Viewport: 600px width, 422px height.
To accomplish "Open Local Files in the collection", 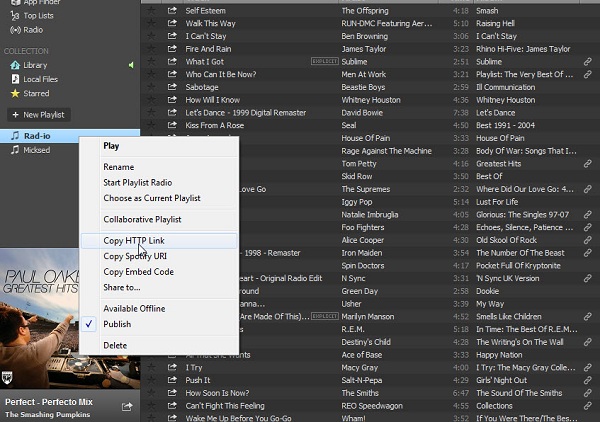I will [40, 79].
